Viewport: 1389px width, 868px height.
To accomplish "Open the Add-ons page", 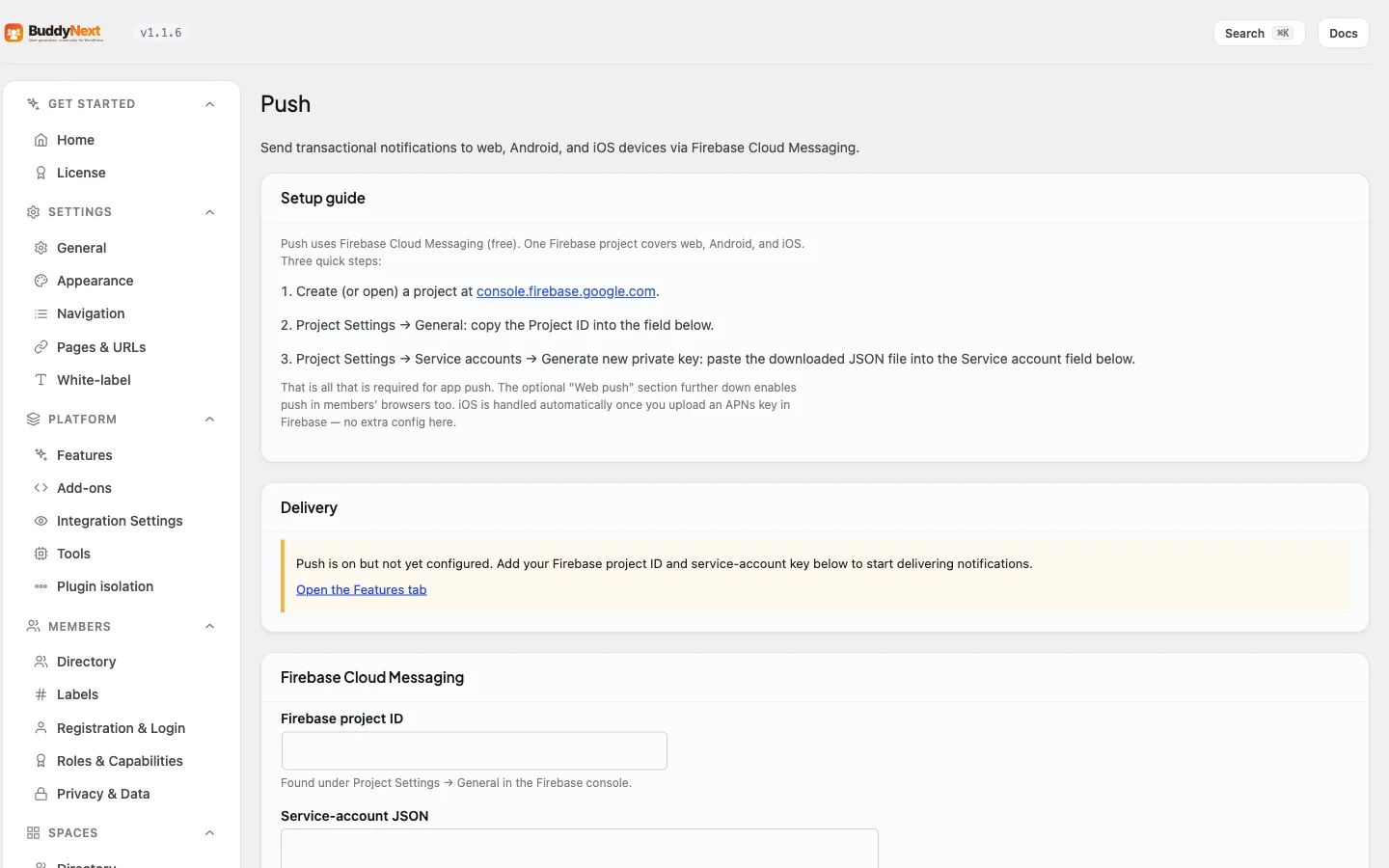I will pyautogui.click(x=122, y=488).
